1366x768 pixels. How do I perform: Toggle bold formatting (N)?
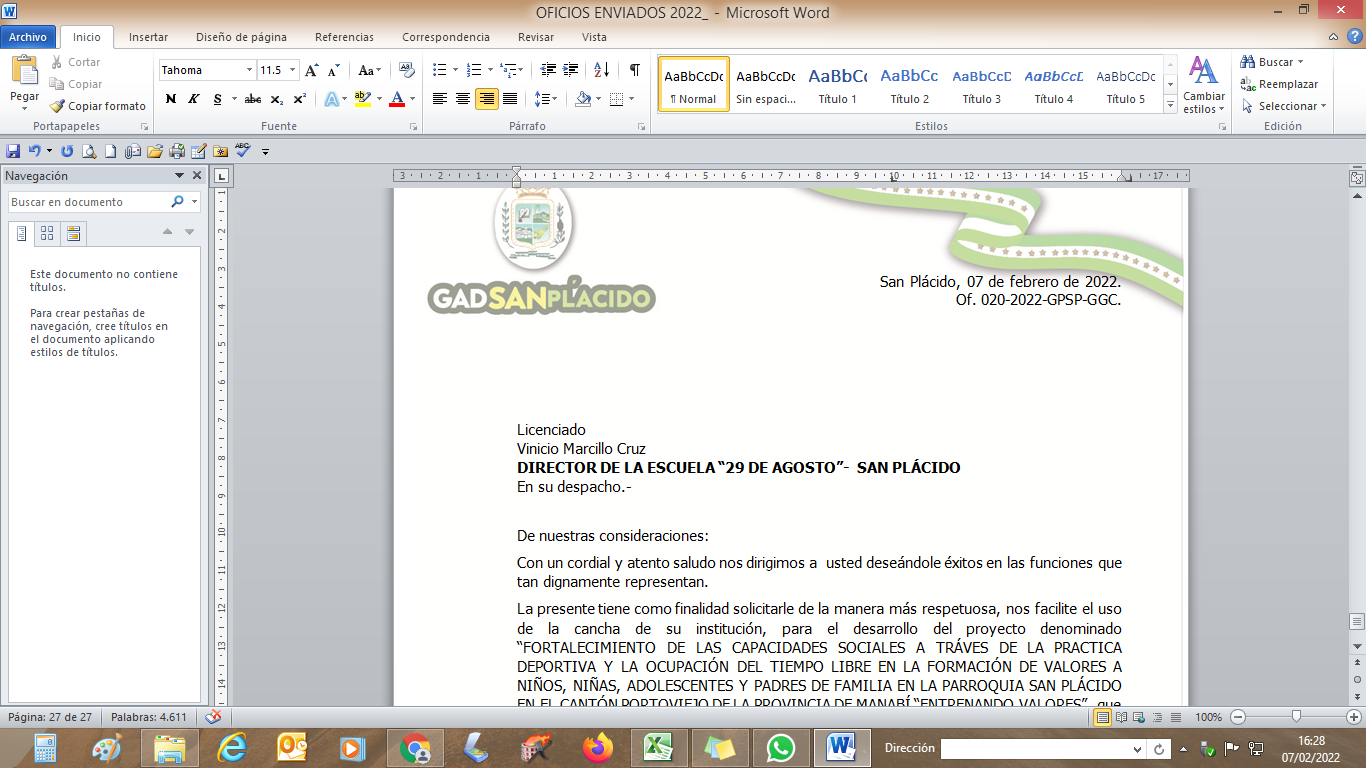[x=171, y=99]
